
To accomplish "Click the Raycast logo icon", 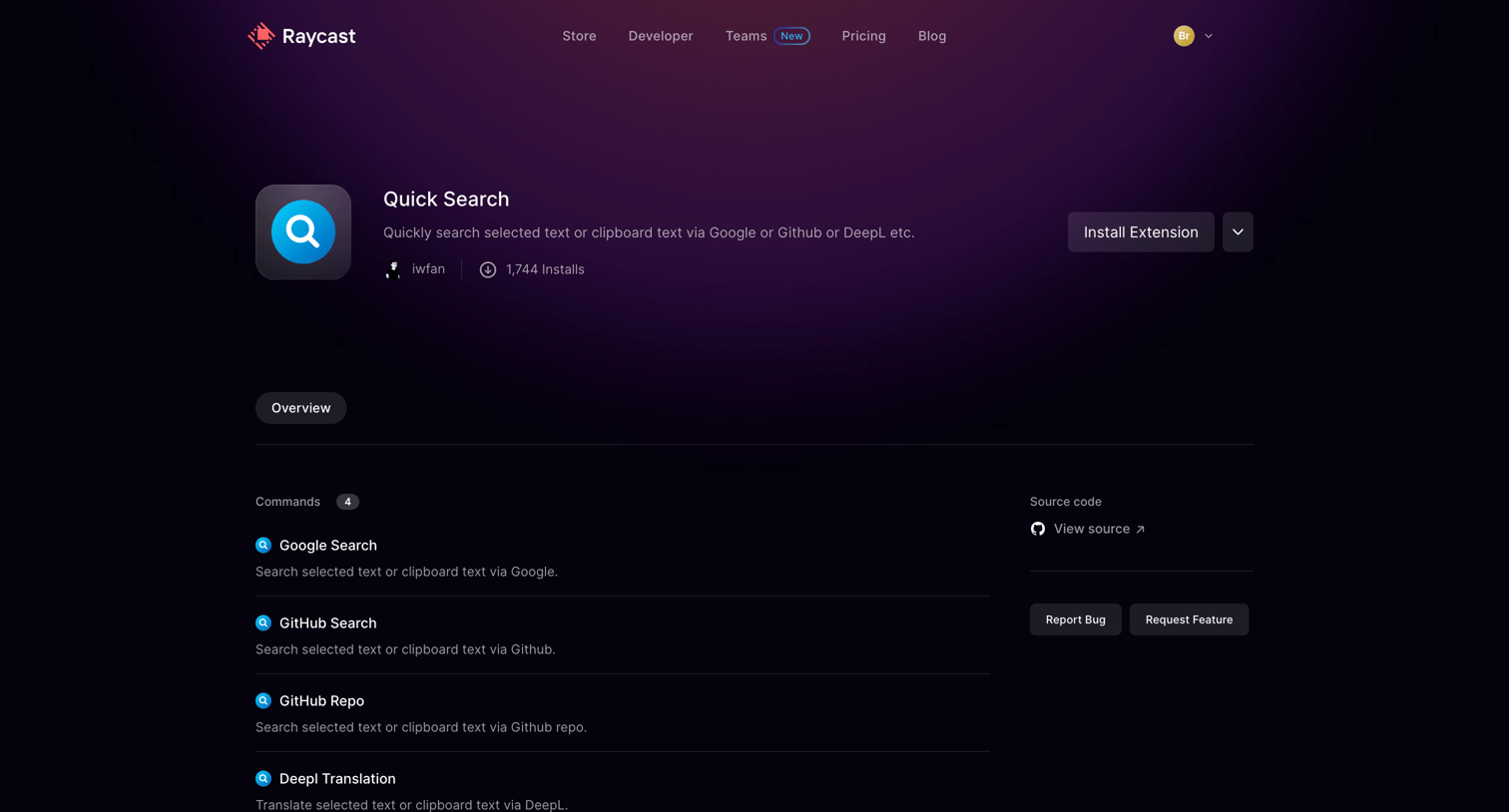I will 260,36.
